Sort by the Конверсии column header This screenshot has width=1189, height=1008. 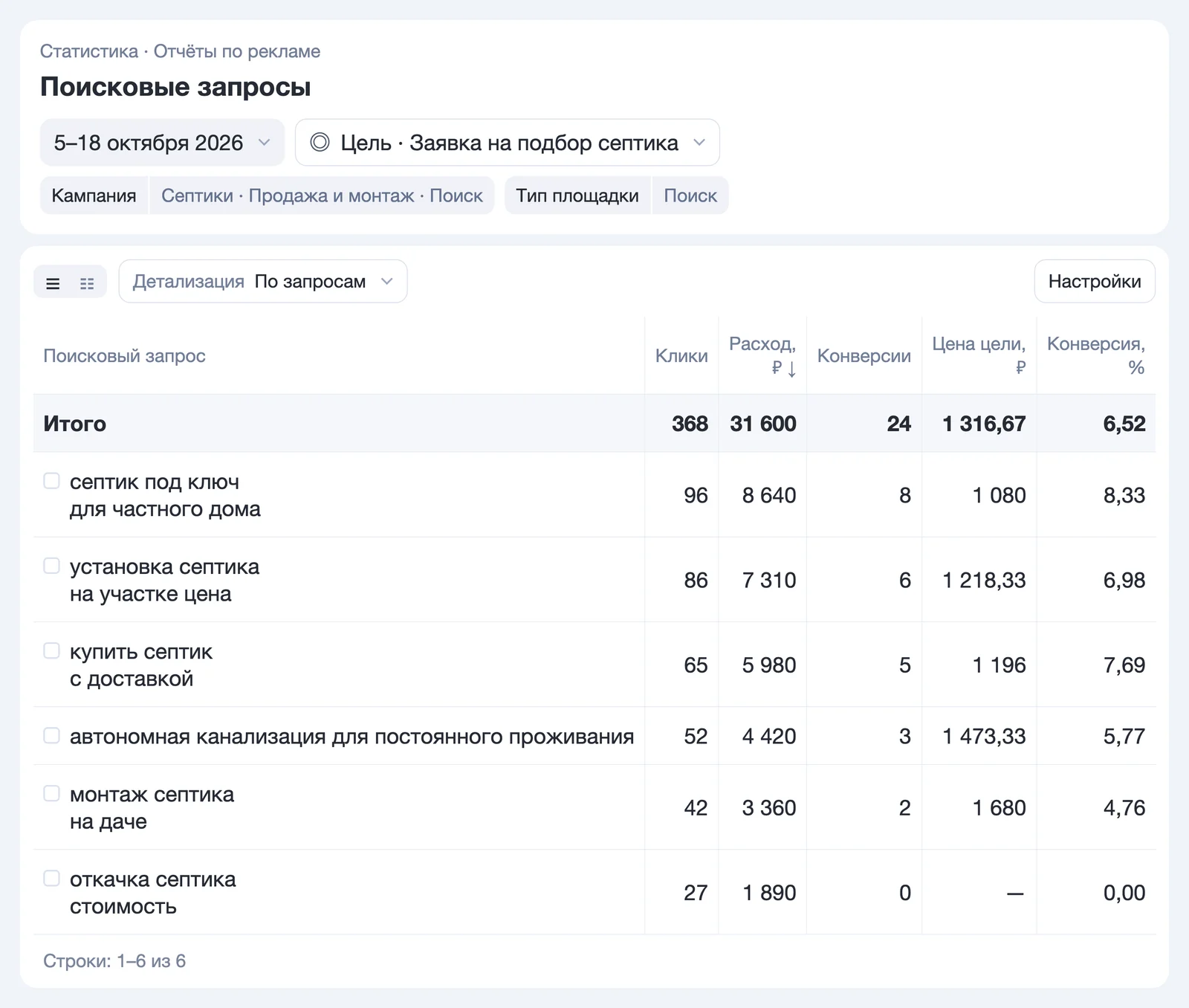864,356
